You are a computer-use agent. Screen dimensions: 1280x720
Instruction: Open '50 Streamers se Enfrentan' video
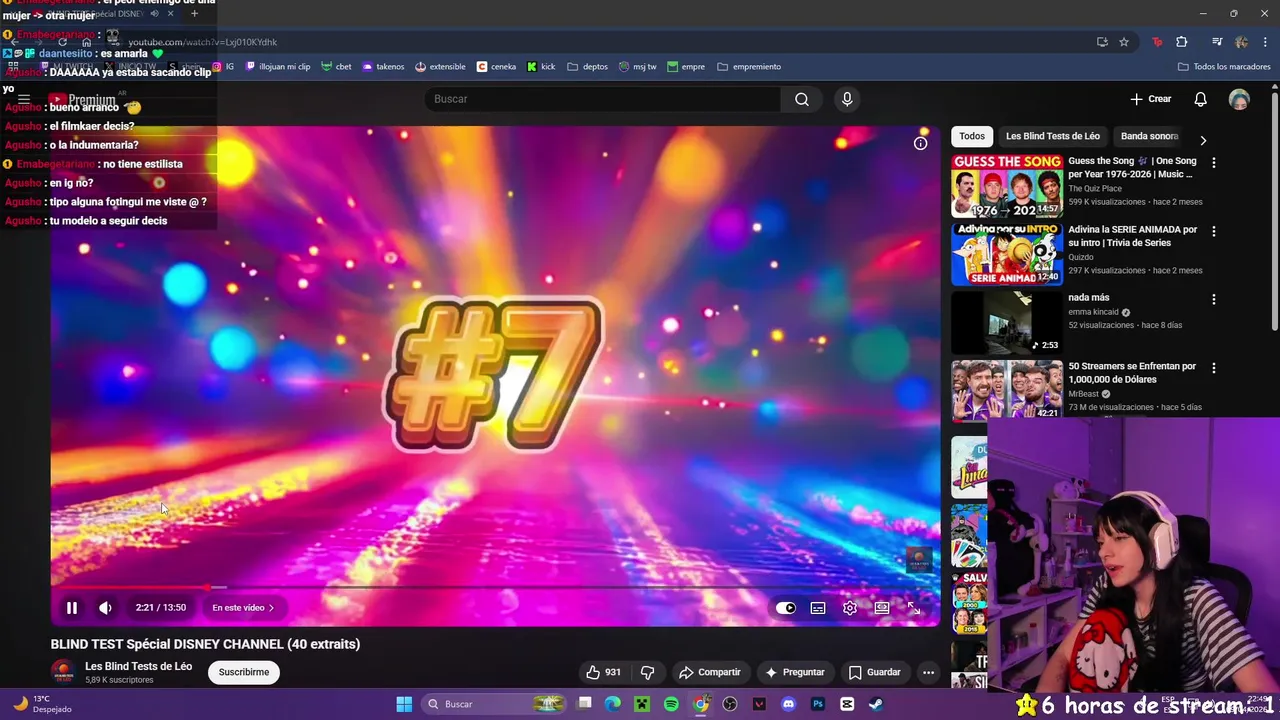click(1007, 391)
